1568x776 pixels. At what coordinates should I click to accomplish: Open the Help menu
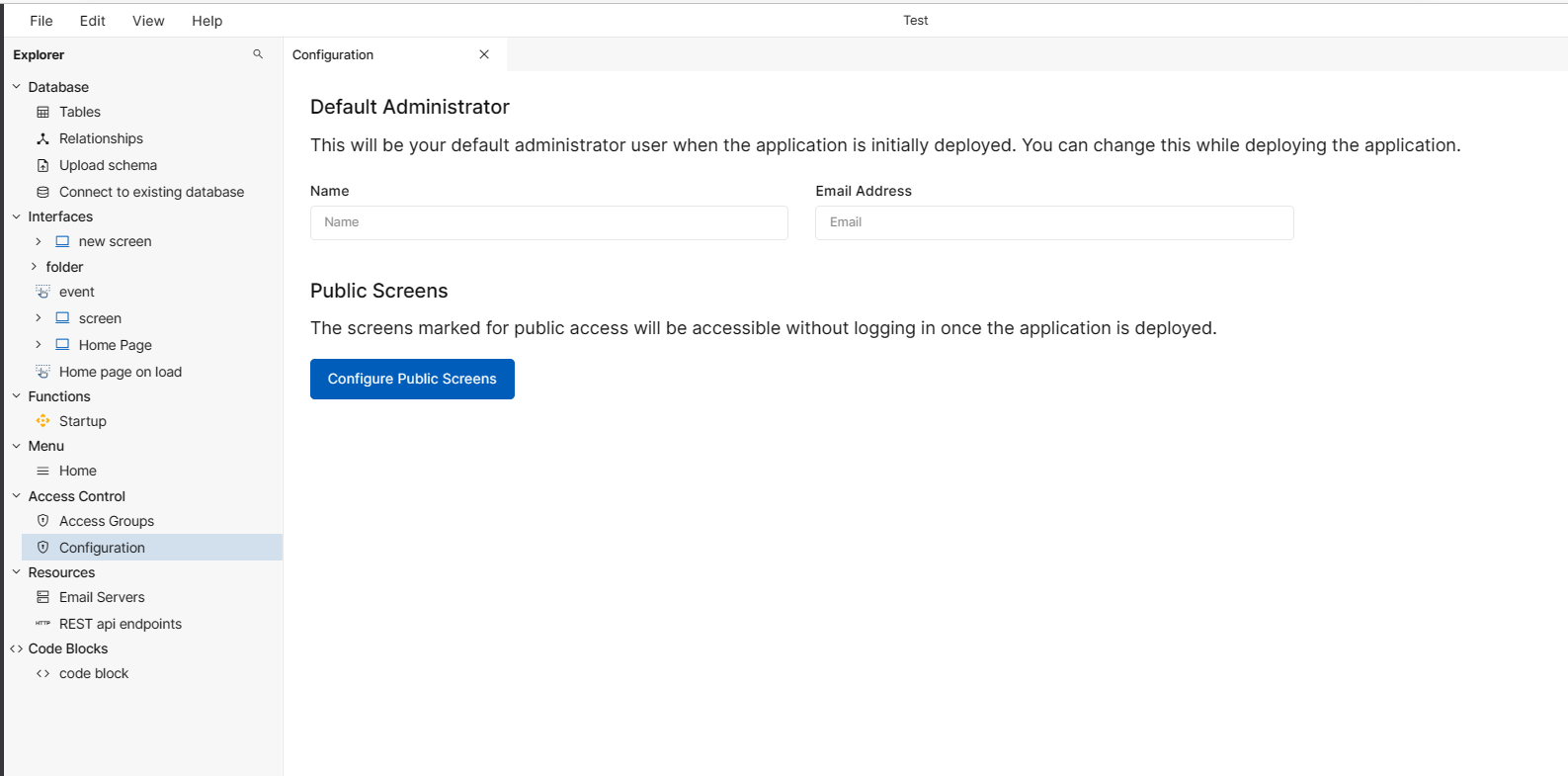(x=206, y=21)
